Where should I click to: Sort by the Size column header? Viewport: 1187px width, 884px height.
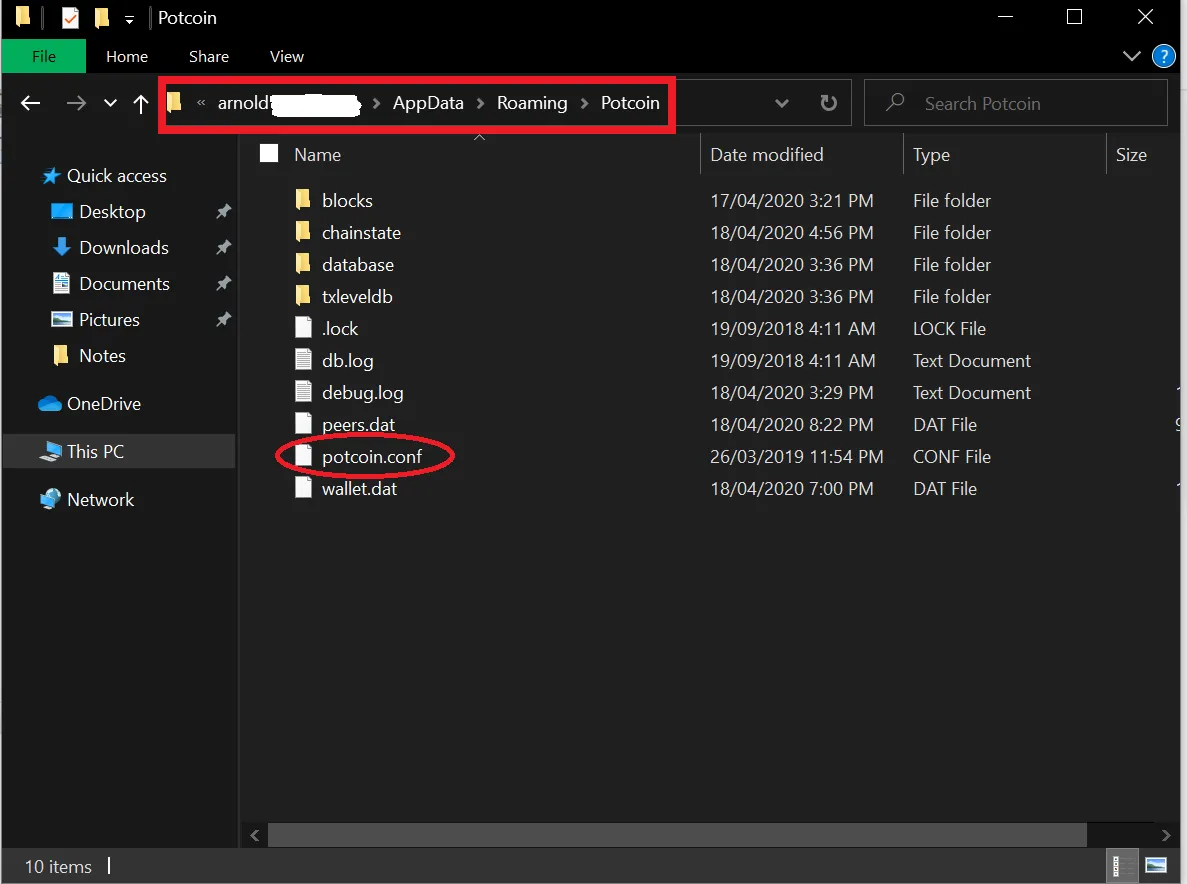click(x=1131, y=155)
